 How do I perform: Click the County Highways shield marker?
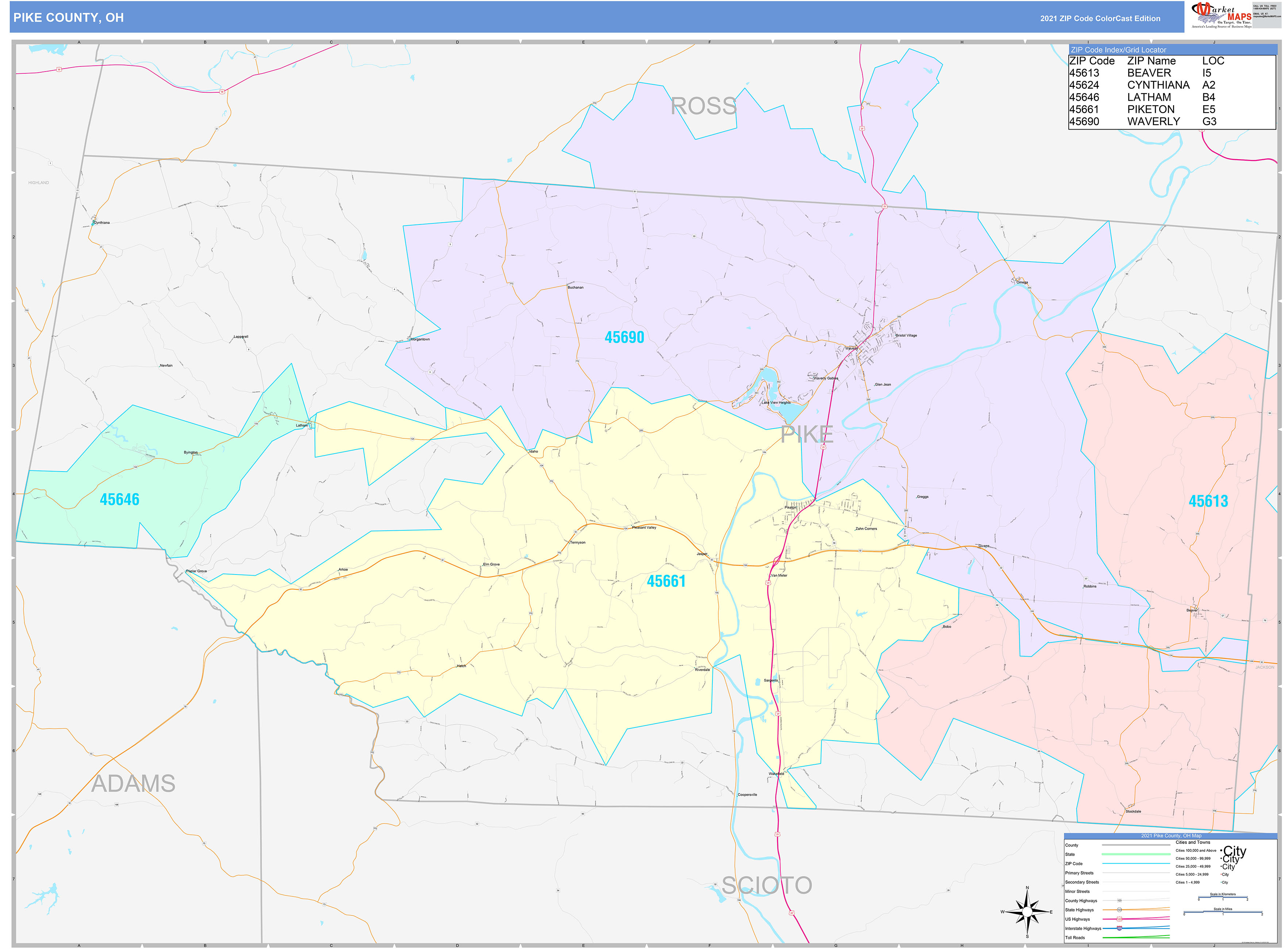pyautogui.click(x=1120, y=901)
